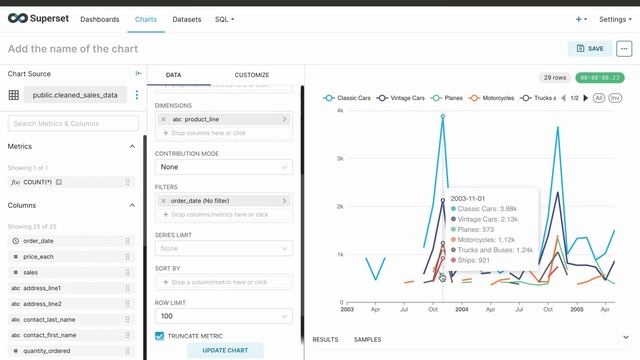Click the Dimensions drop columns area
The image size is (640, 360).
pos(224,133)
